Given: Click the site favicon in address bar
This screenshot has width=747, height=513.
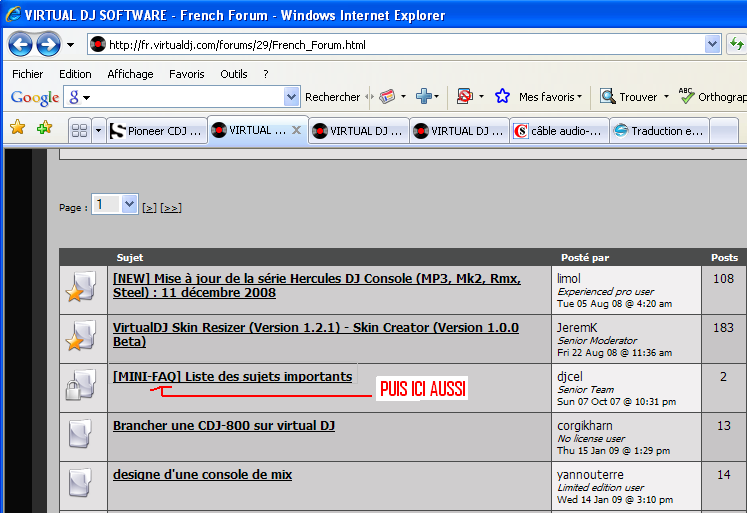Looking at the screenshot, I should (98, 44).
